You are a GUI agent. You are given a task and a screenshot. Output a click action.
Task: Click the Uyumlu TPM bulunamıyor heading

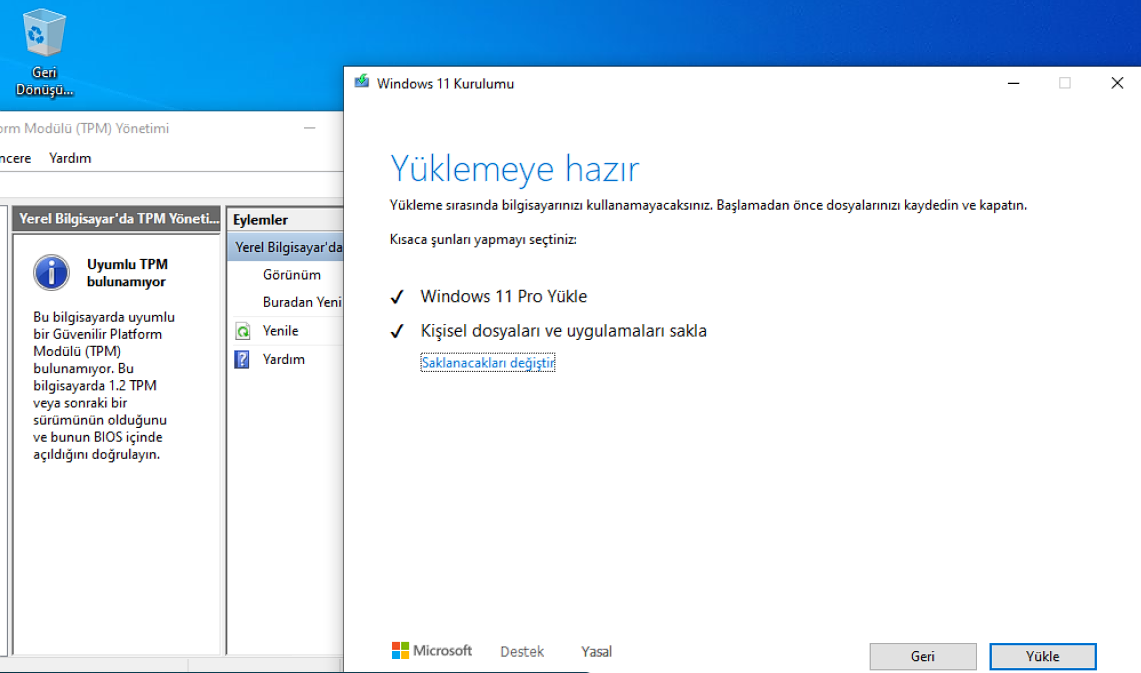pyautogui.click(x=127, y=273)
